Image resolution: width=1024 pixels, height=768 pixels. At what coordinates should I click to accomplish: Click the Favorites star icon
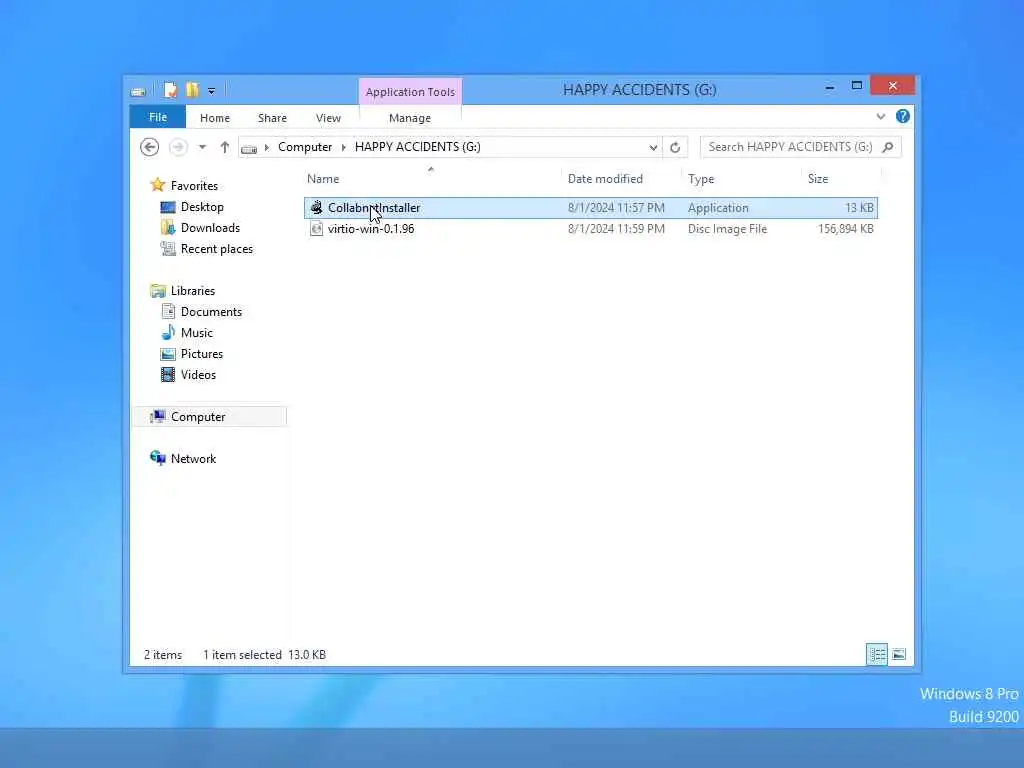click(x=157, y=185)
